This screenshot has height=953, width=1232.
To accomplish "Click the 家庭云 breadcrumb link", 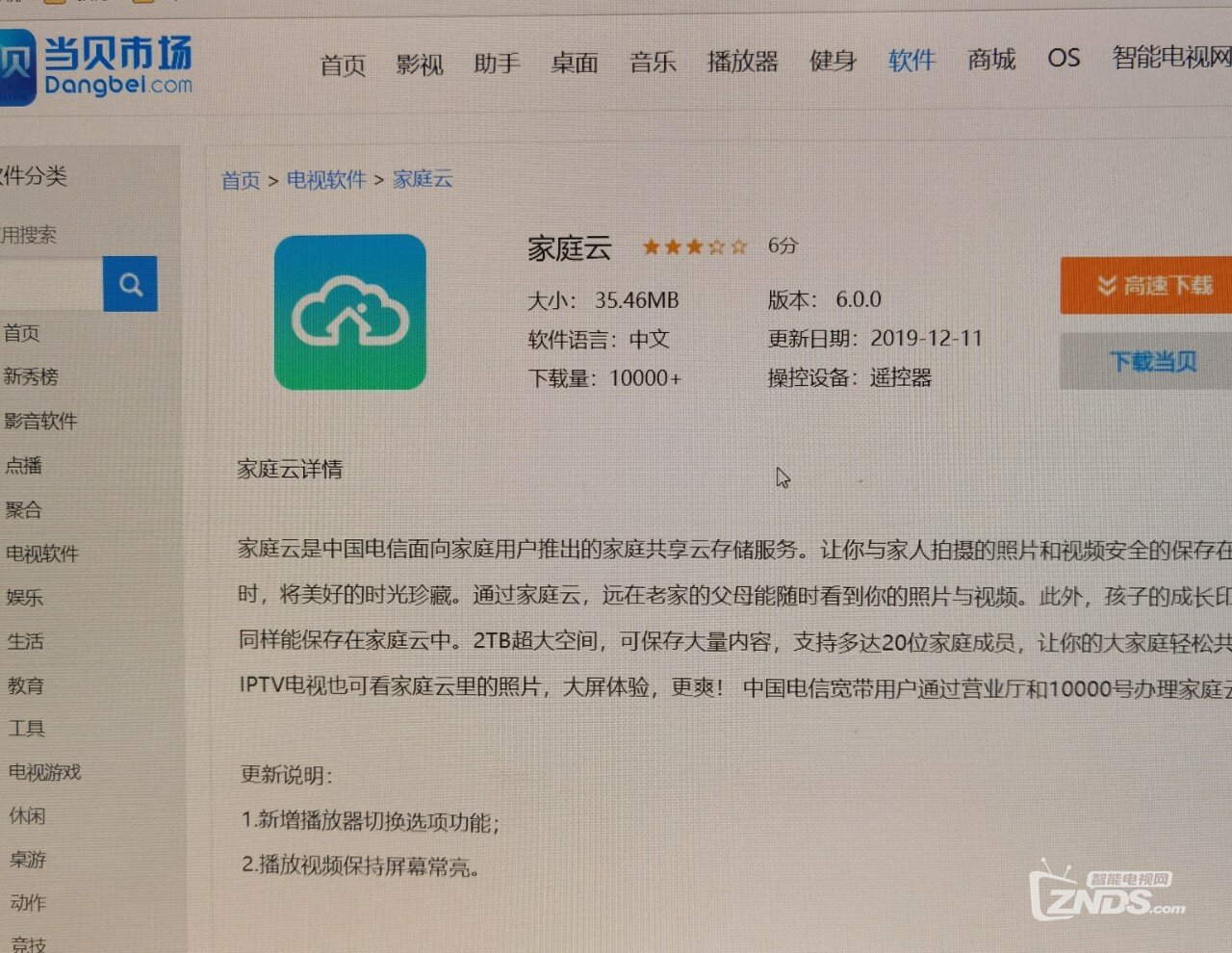I will 423,179.
